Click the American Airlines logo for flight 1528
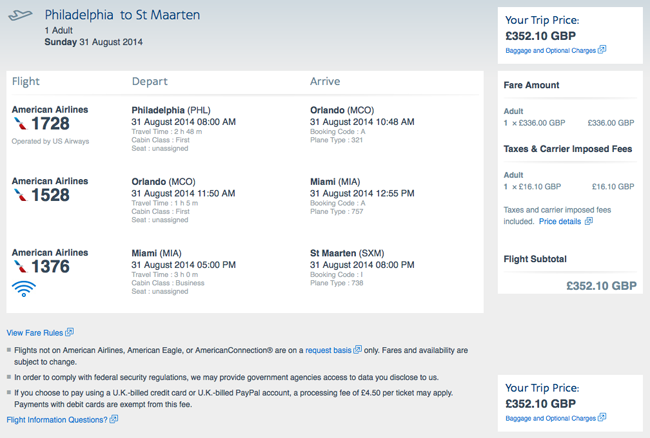 [x=20, y=195]
